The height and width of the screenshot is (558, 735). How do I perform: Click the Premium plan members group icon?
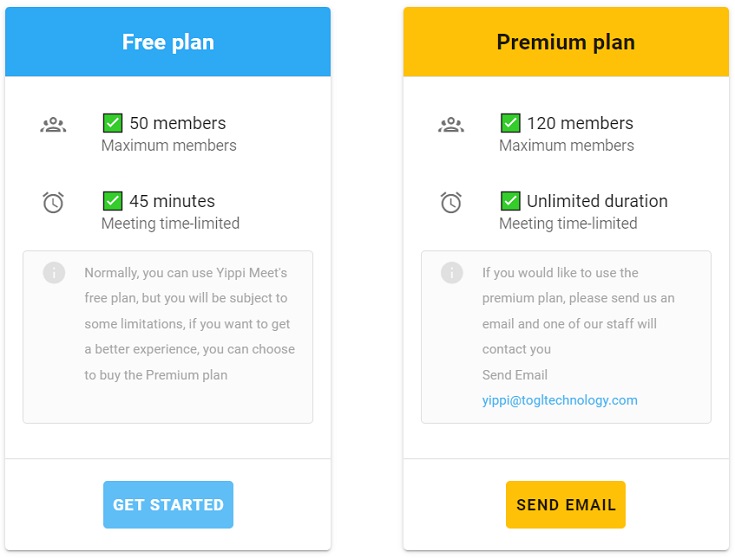click(x=451, y=125)
